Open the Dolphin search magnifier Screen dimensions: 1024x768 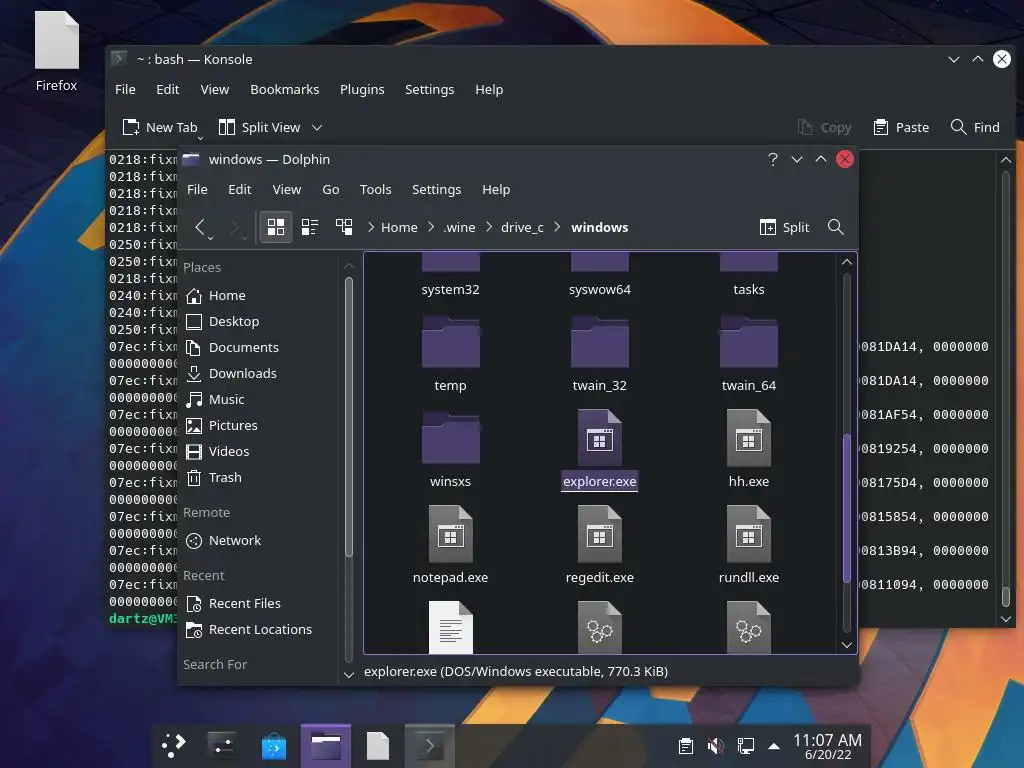click(835, 227)
